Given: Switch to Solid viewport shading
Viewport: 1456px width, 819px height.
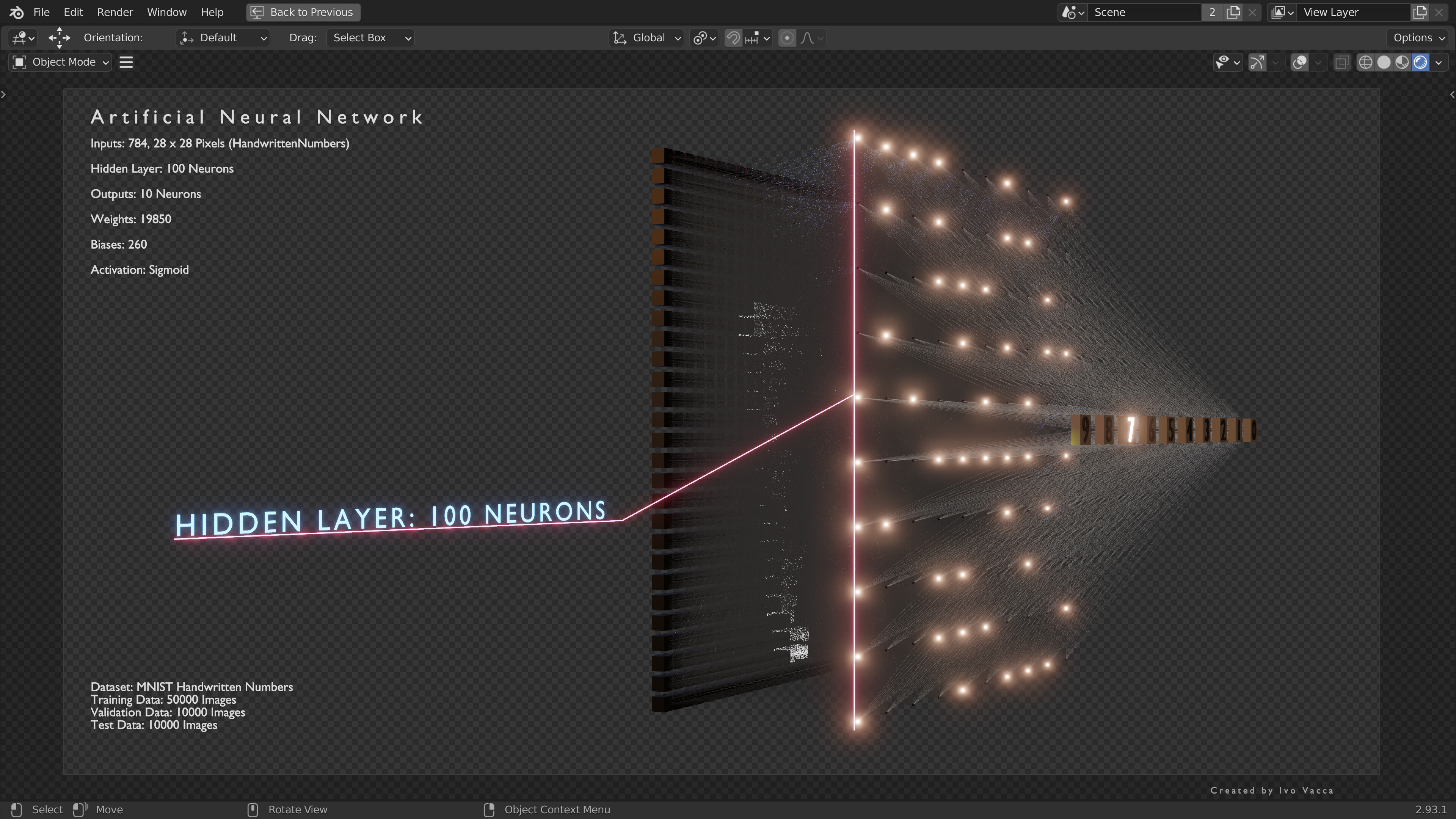Looking at the screenshot, I should tap(1384, 62).
